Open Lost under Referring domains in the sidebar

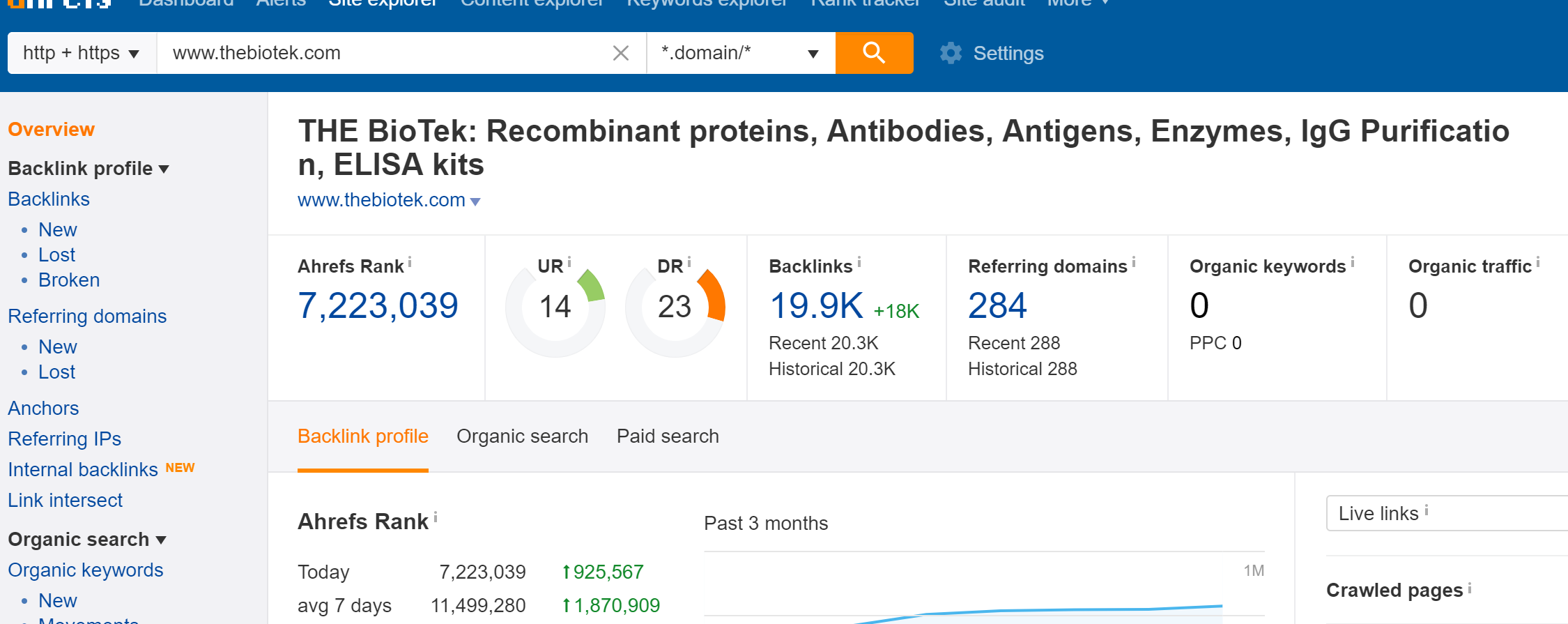(56, 372)
